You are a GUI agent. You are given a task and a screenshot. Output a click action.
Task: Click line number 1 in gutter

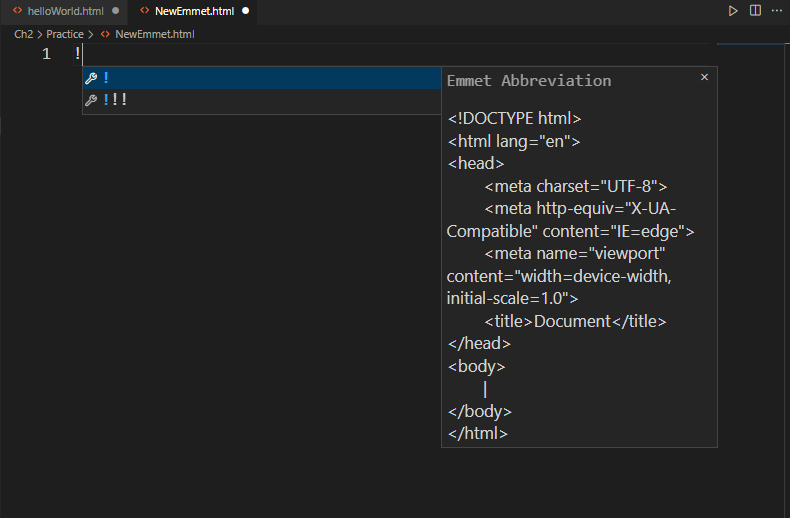point(46,54)
